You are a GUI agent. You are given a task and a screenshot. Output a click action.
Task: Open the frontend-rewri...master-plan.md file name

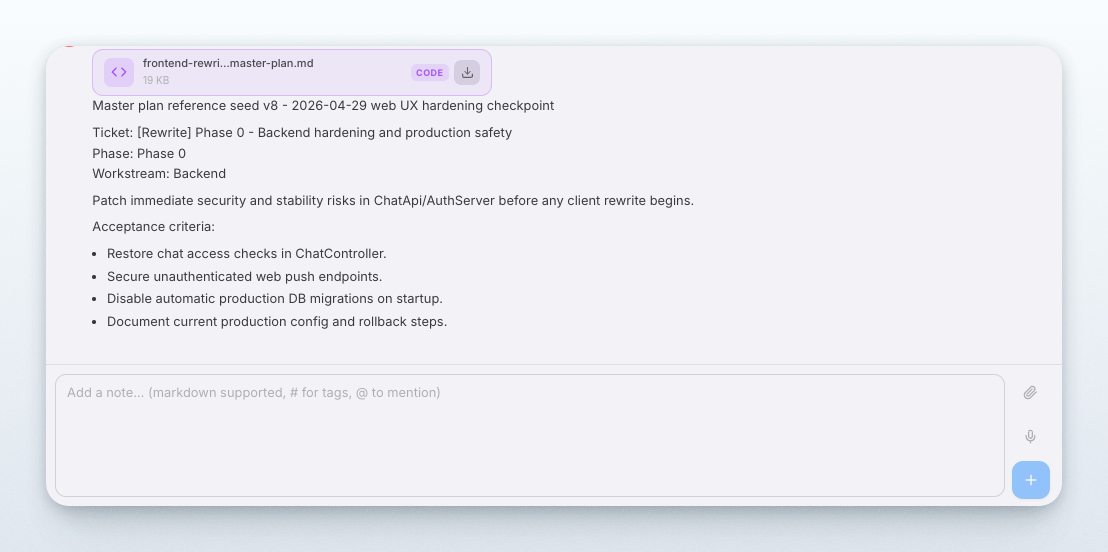click(228, 63)
